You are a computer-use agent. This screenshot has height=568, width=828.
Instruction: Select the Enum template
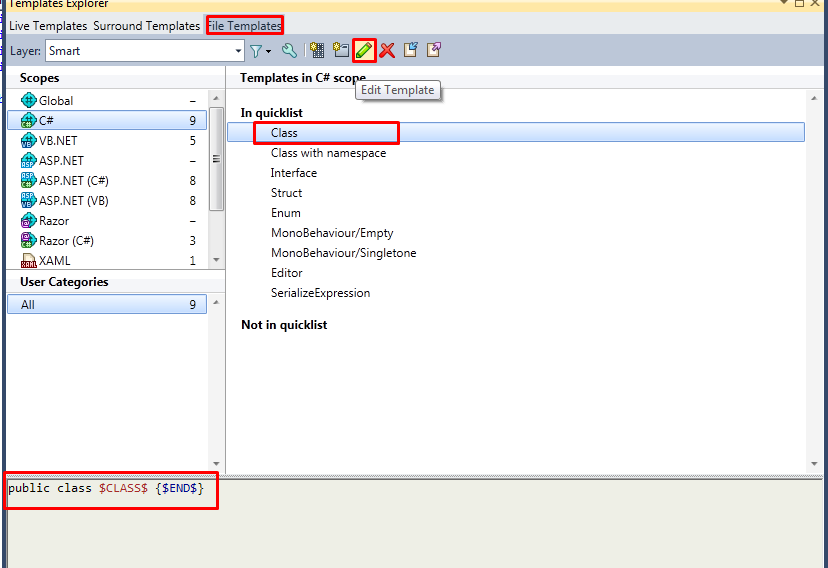click(x=286, y=213)
